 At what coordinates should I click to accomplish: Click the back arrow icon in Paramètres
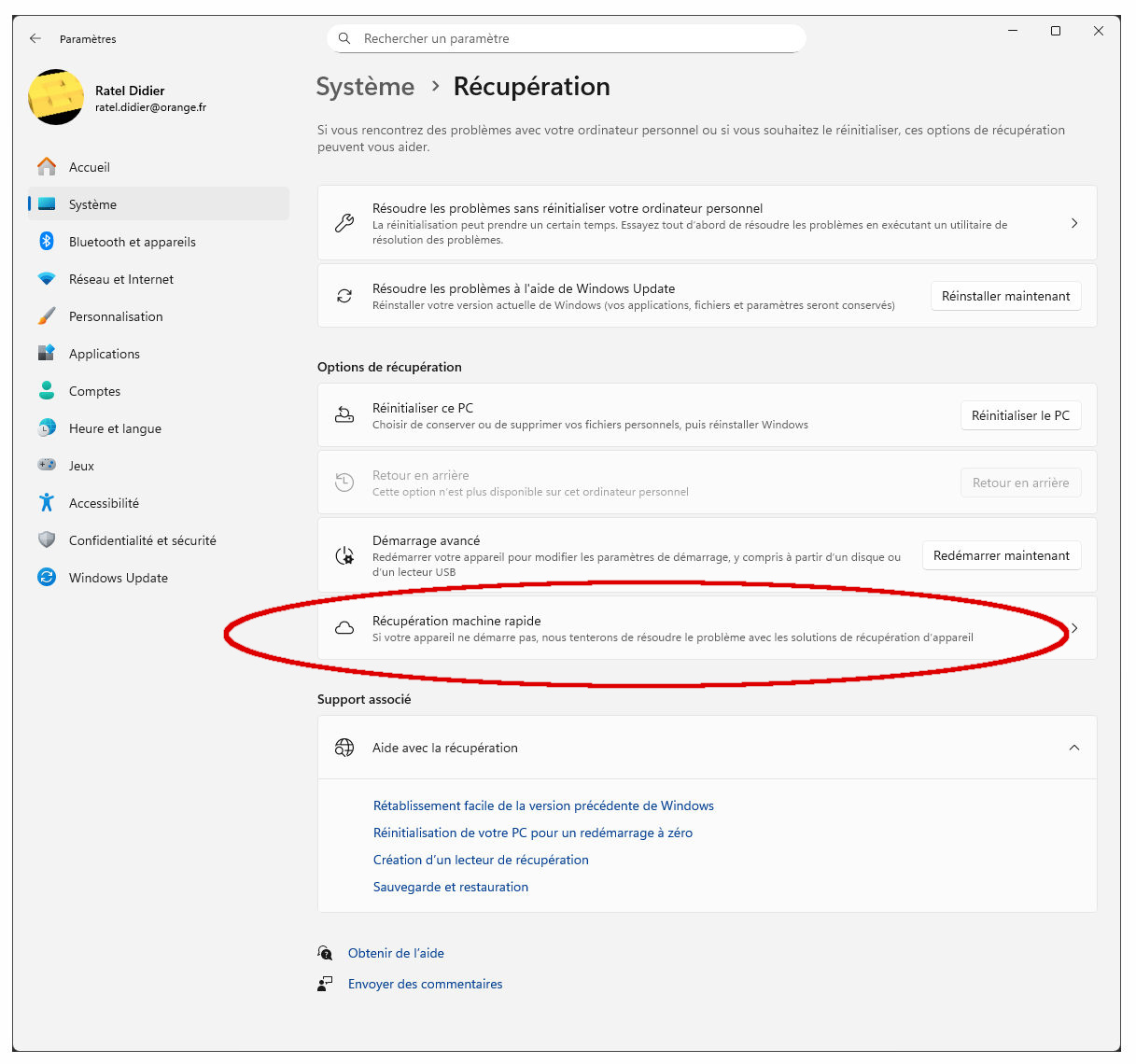click(x=35, y=38)
